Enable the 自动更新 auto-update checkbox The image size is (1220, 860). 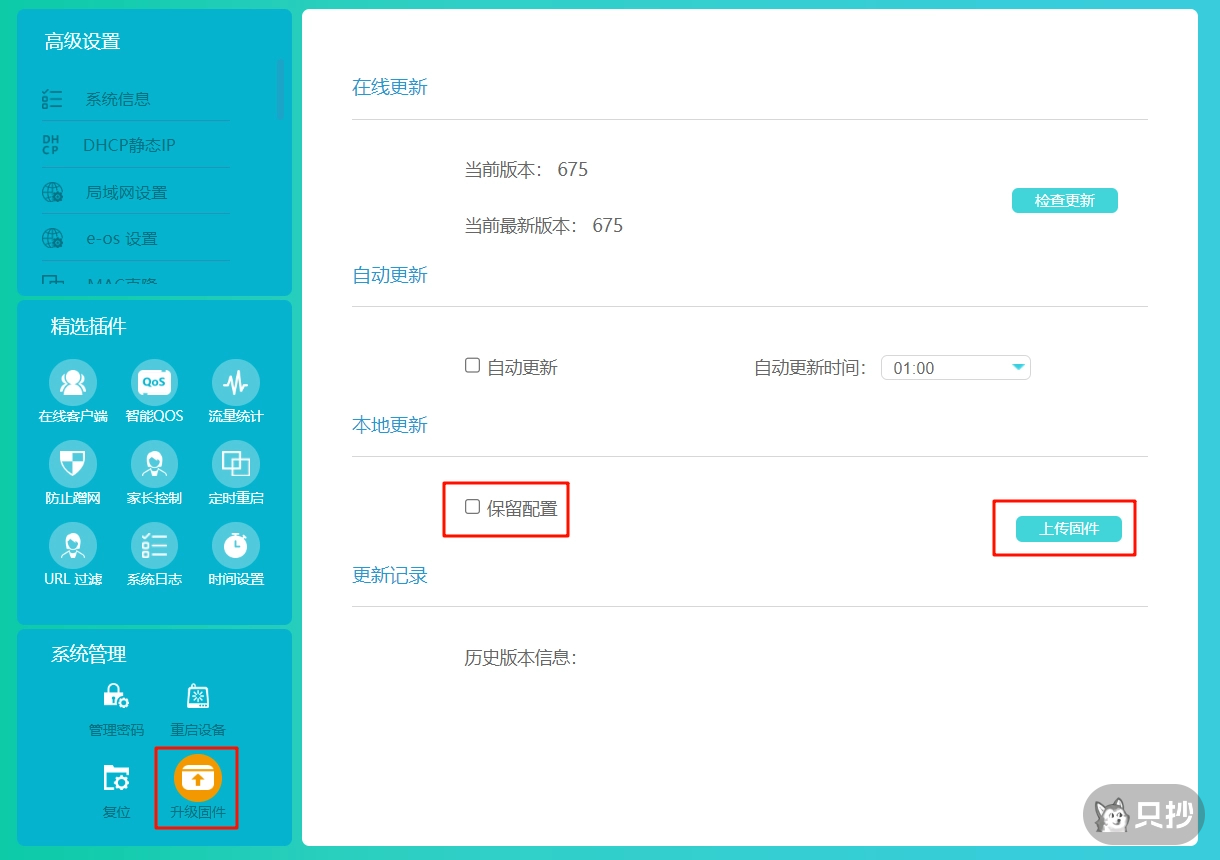point(471,366)
